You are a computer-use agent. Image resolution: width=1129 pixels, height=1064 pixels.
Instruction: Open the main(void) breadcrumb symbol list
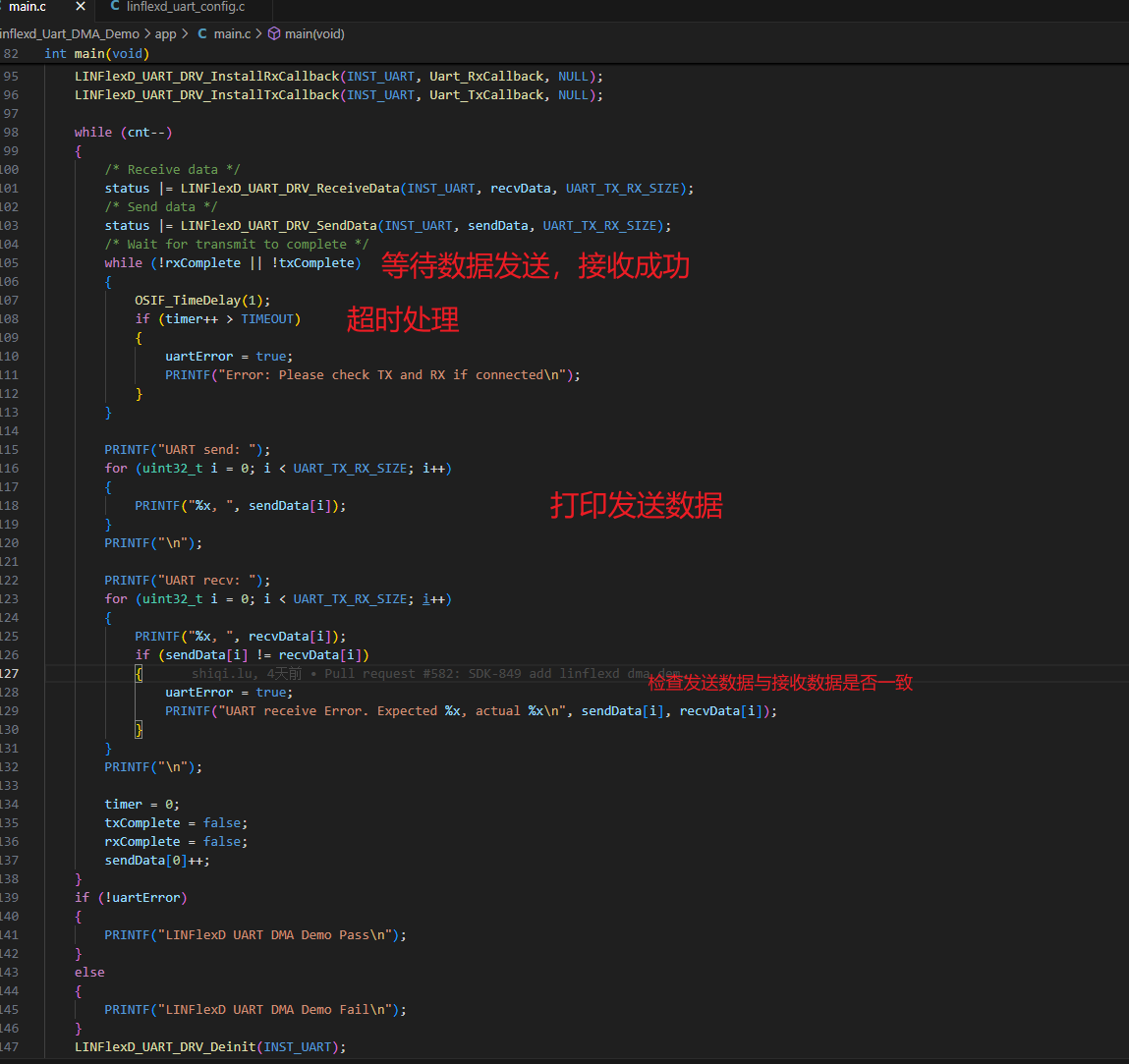pyautogui.click(x=314, y=33)
